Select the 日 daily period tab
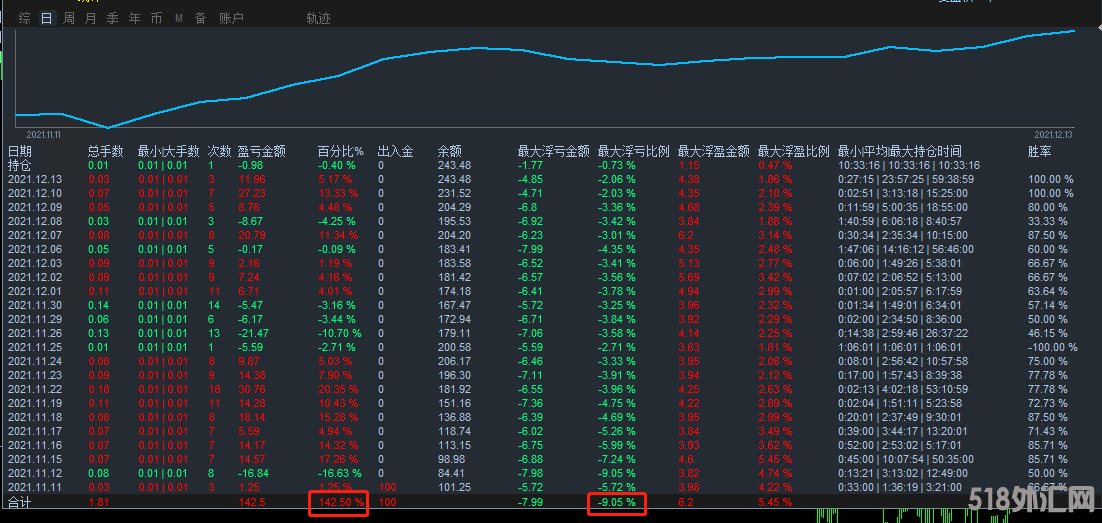 coord(46,18)
